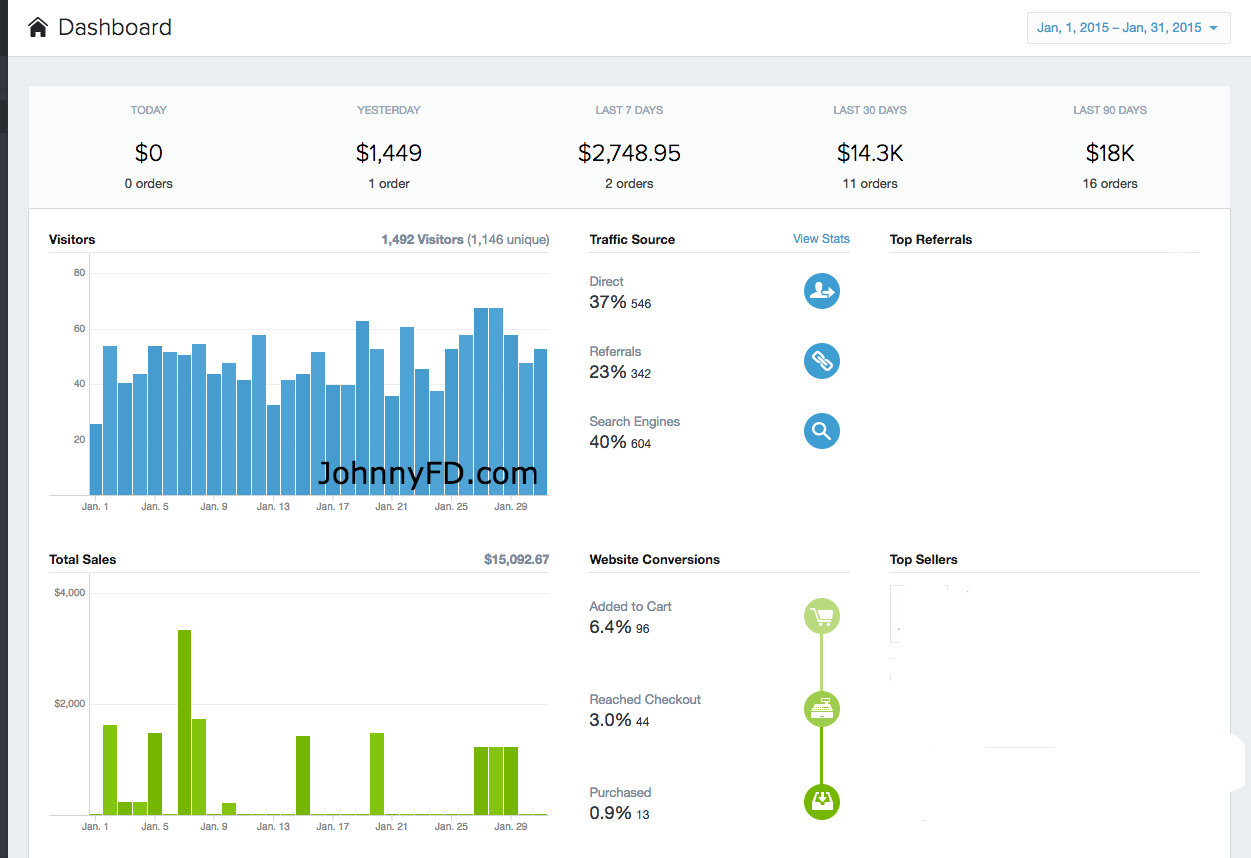
Task: Click the Purchased inbox icon
Action: [x=822, y=802]
